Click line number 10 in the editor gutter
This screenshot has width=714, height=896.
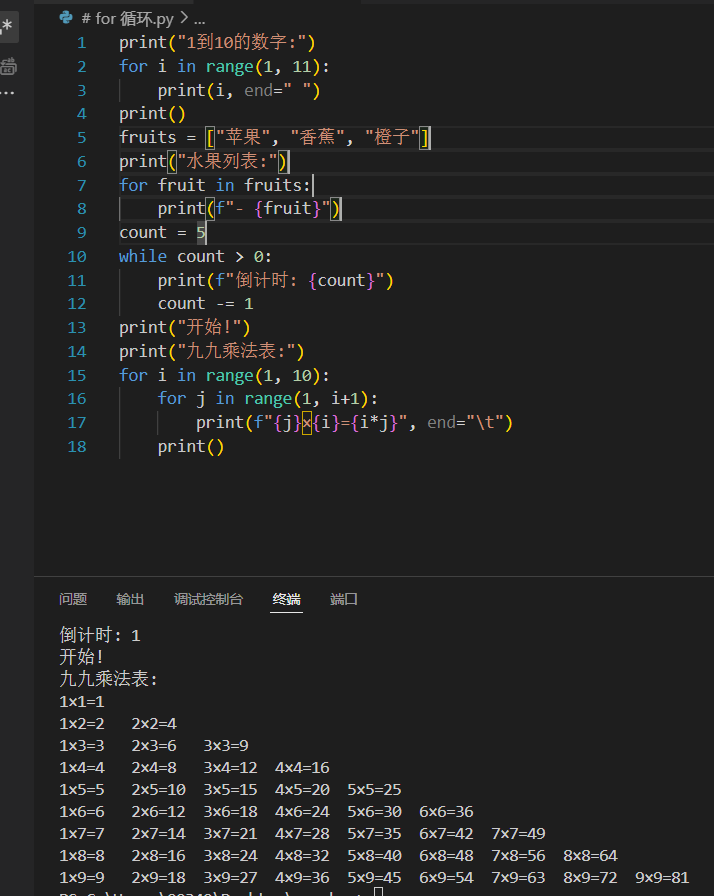coord(77,256)
